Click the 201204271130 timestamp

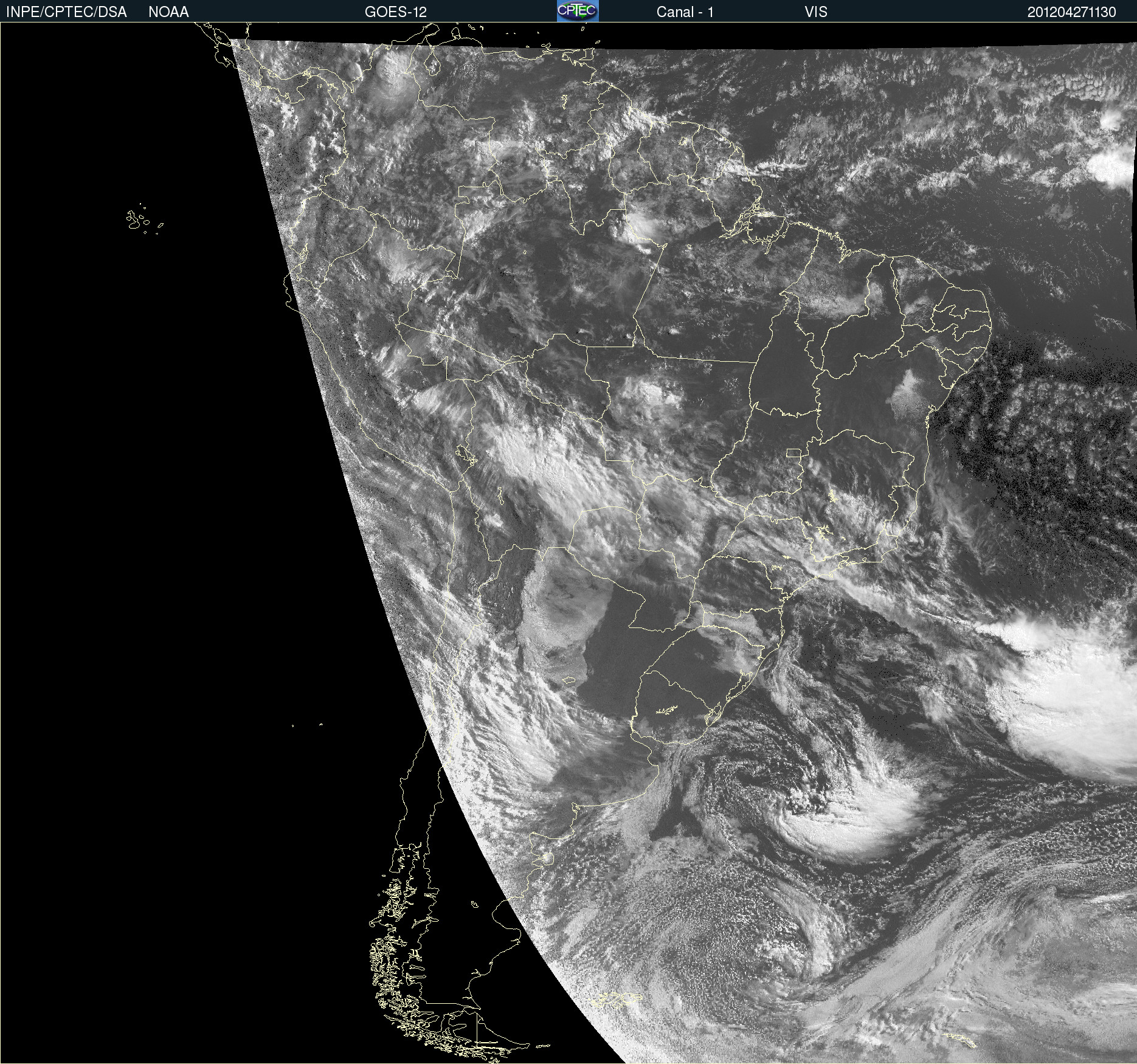point(1071,12)
